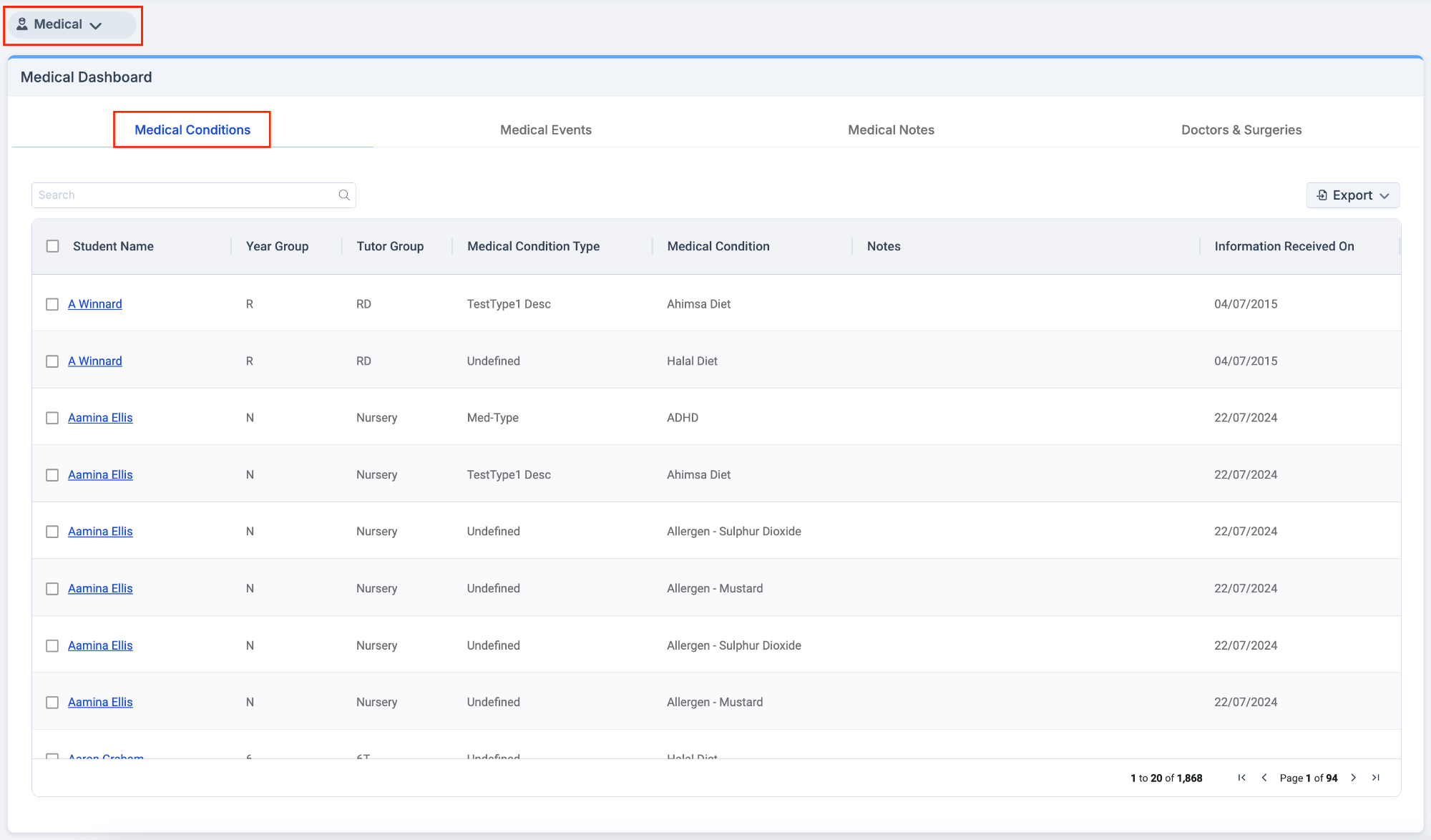The image size is (1431, 840).
Task: Open the Medical module dropdown chevron
Action: [96, 25]
